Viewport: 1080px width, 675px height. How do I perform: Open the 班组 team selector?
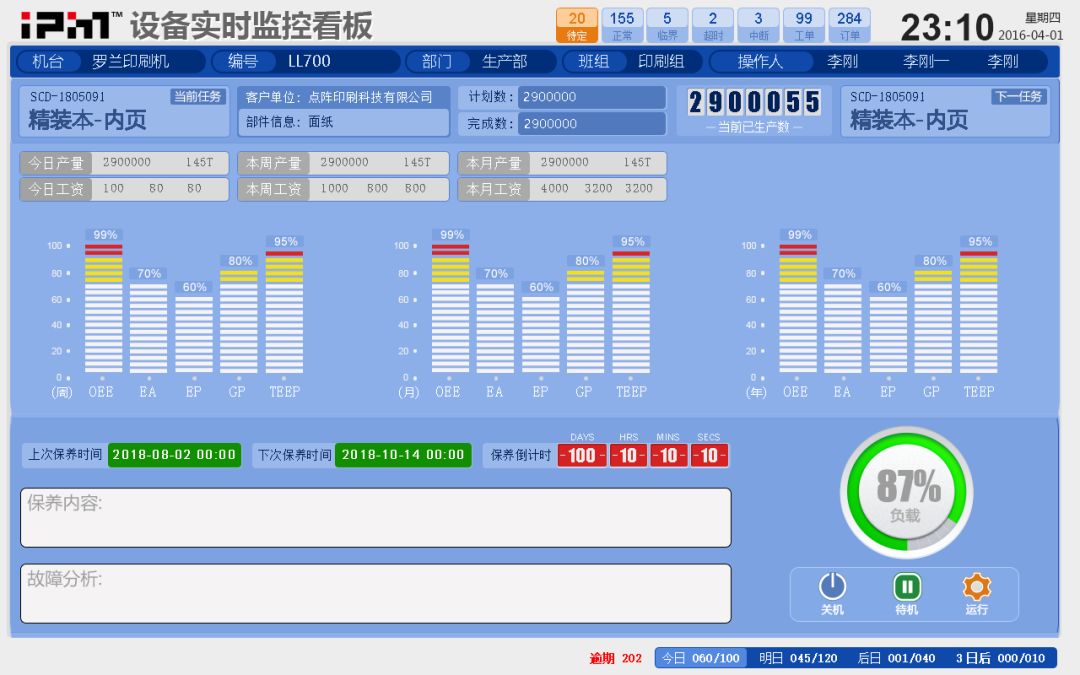[595, 61]
